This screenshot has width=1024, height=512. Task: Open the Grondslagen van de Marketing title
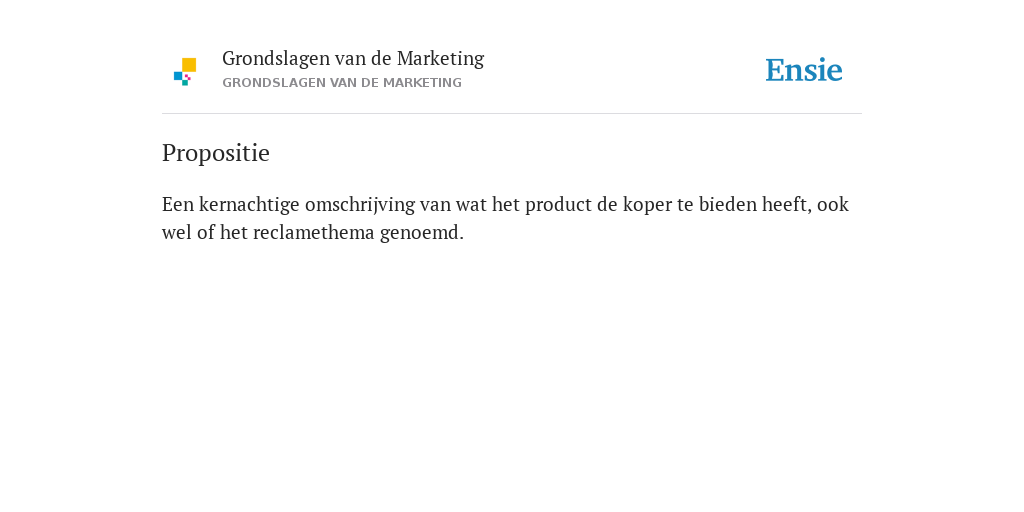click(x=353, y=59)
